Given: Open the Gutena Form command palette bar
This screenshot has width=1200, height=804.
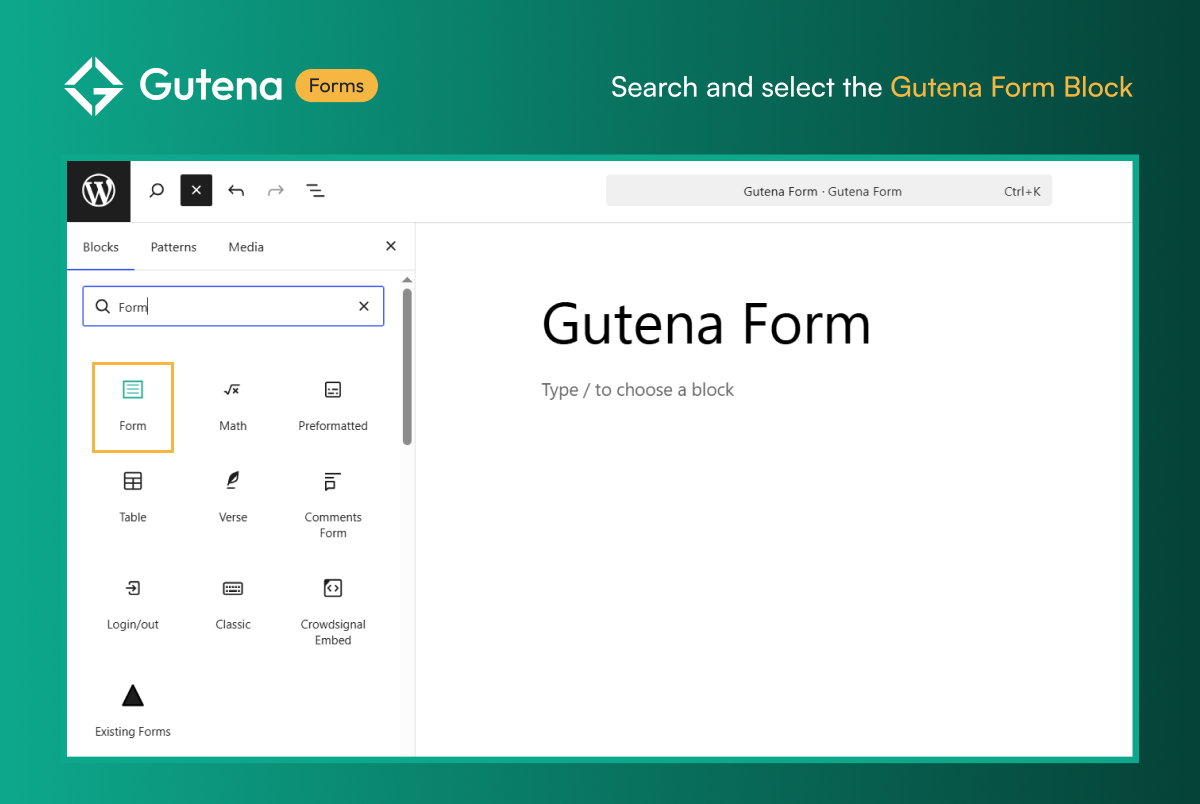Looking at the screenshot, I should (828, 191).
